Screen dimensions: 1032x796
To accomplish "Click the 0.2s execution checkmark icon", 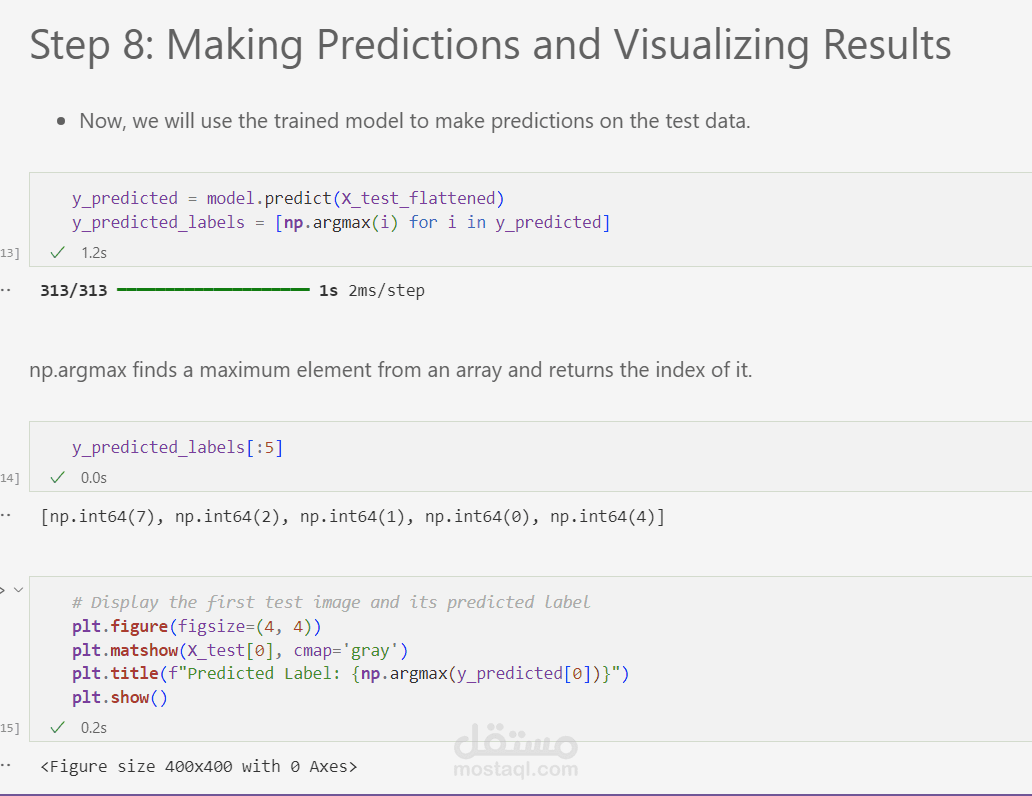I will [57, 727].
